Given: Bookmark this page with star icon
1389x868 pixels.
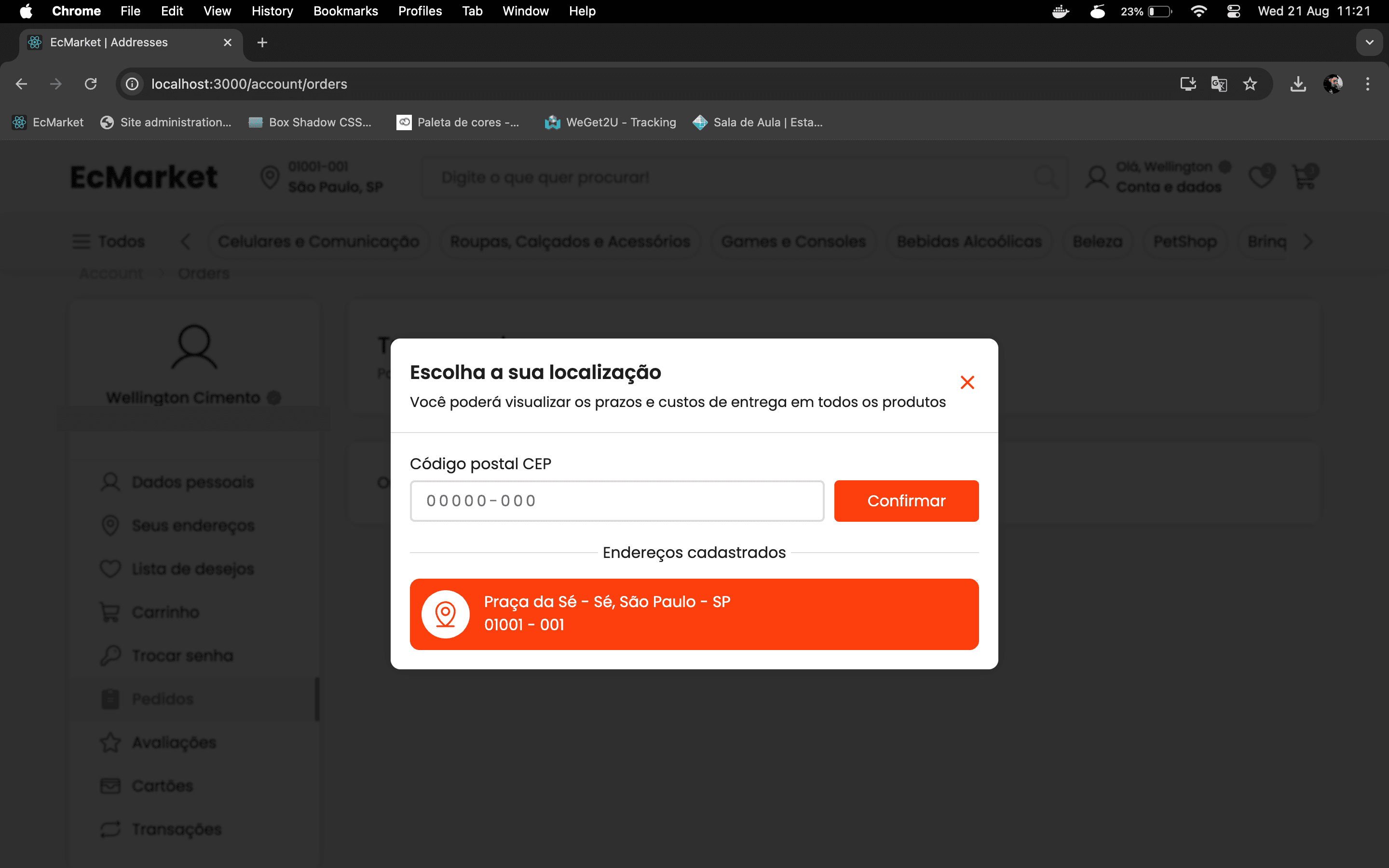Looking at the screenshot, I should coord(1250,84).
